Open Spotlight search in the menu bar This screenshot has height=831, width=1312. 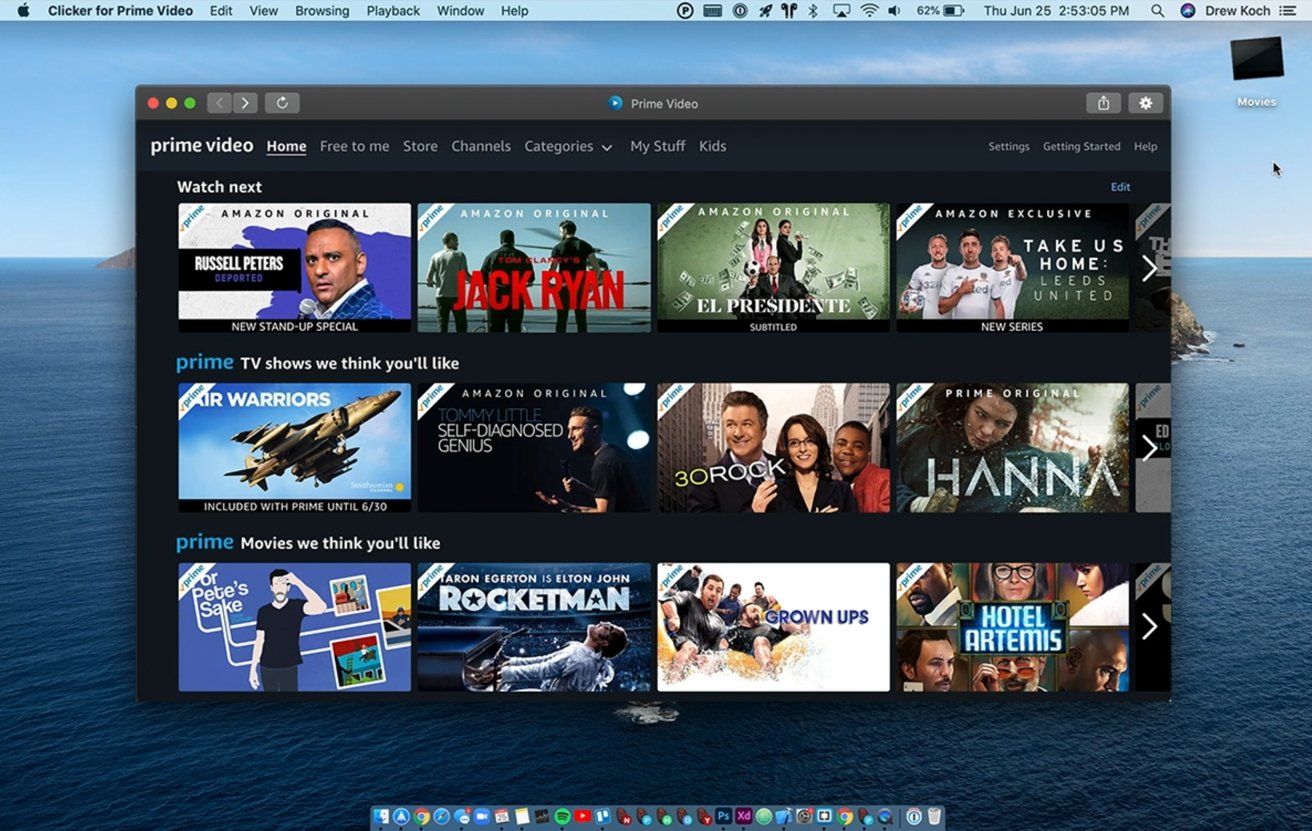coord(1157,10)
